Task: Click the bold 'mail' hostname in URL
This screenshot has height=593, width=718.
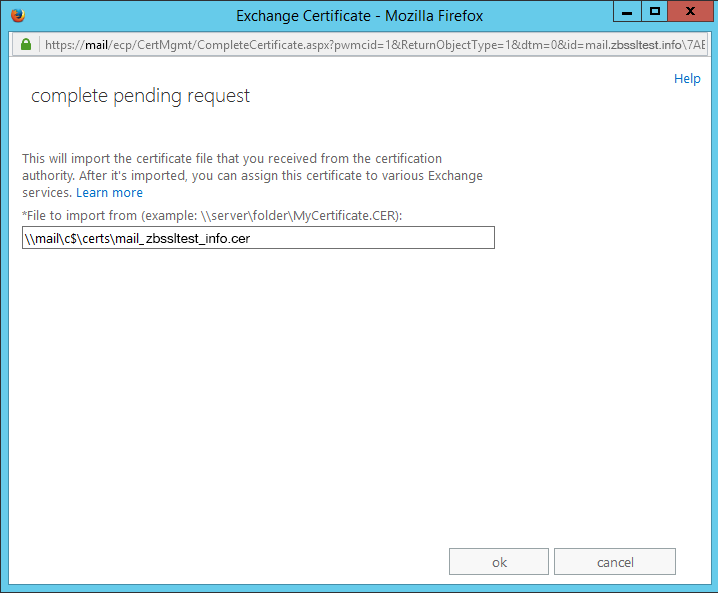Action: [x=97, y=45]
